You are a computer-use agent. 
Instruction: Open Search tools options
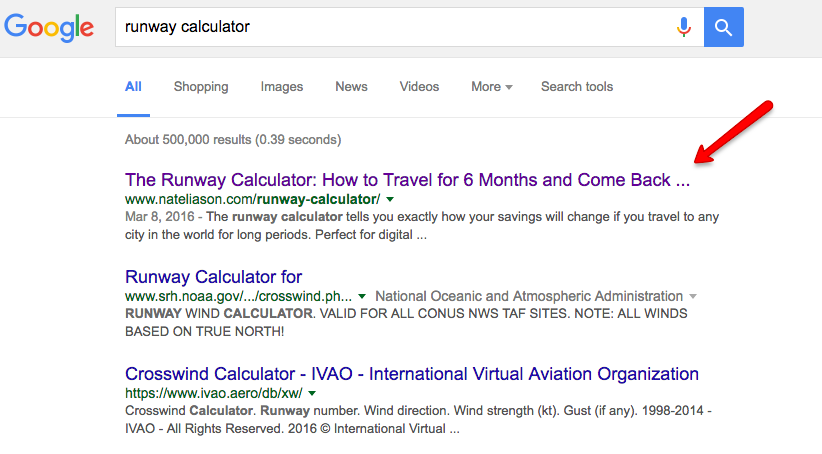click(577, 87)
